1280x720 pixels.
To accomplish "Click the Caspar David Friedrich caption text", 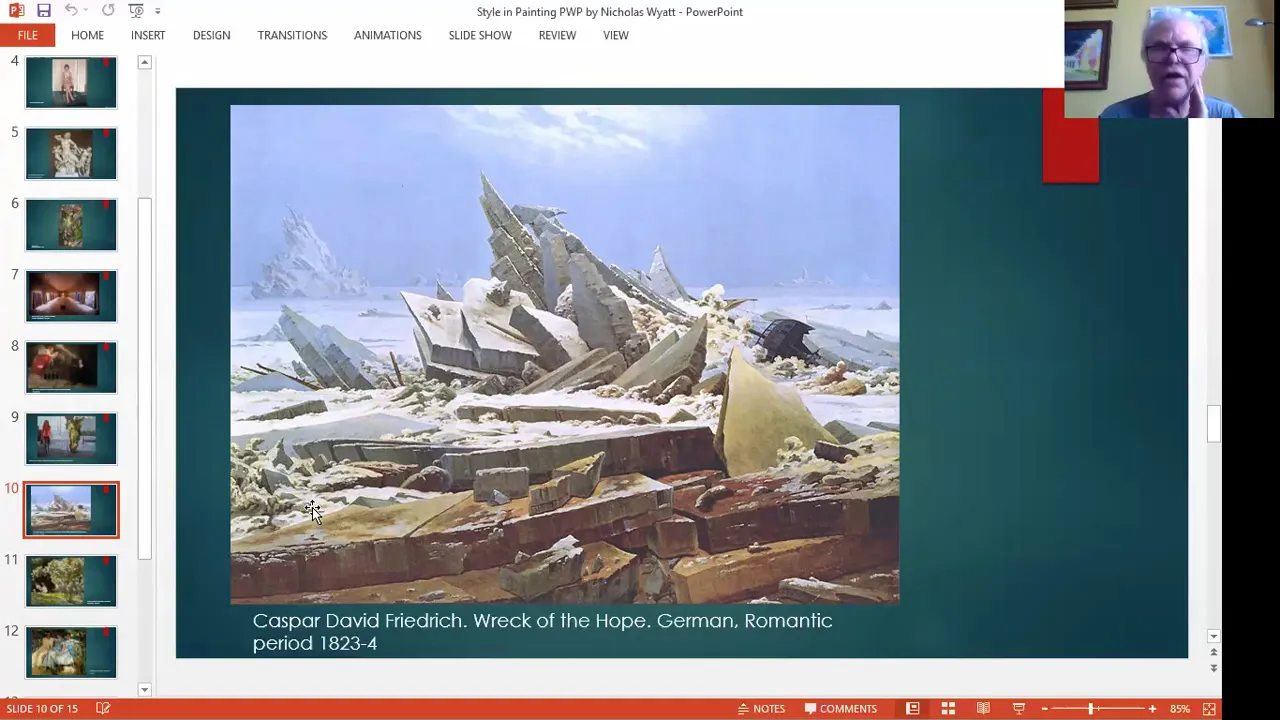I will pyautogui.click(x=542, y=631).
